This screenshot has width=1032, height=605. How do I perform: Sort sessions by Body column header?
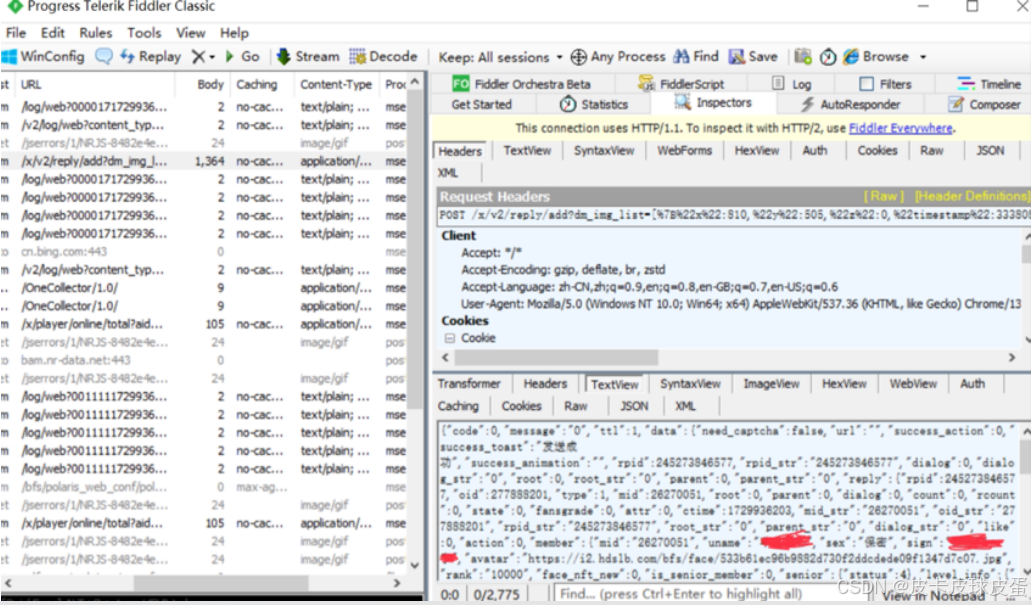coord(210,84)
